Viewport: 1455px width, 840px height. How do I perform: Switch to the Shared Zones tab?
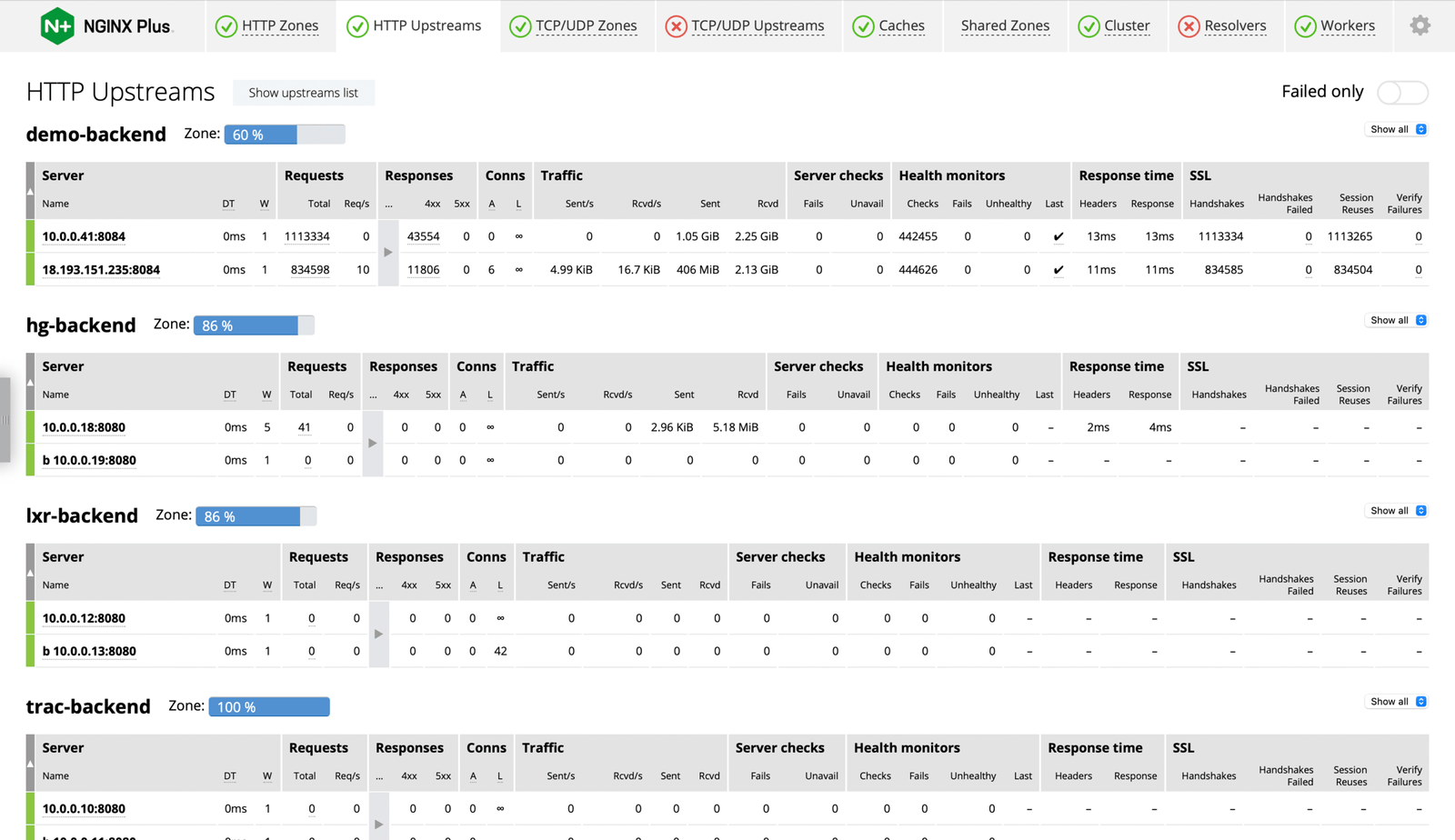tap(1005, 26)
